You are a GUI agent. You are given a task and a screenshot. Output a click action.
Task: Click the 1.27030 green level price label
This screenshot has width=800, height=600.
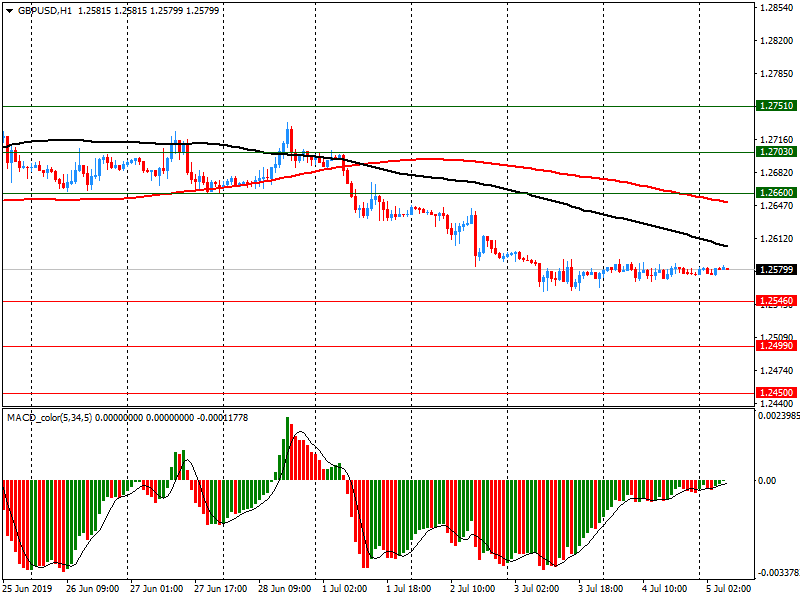pos(776,152)
